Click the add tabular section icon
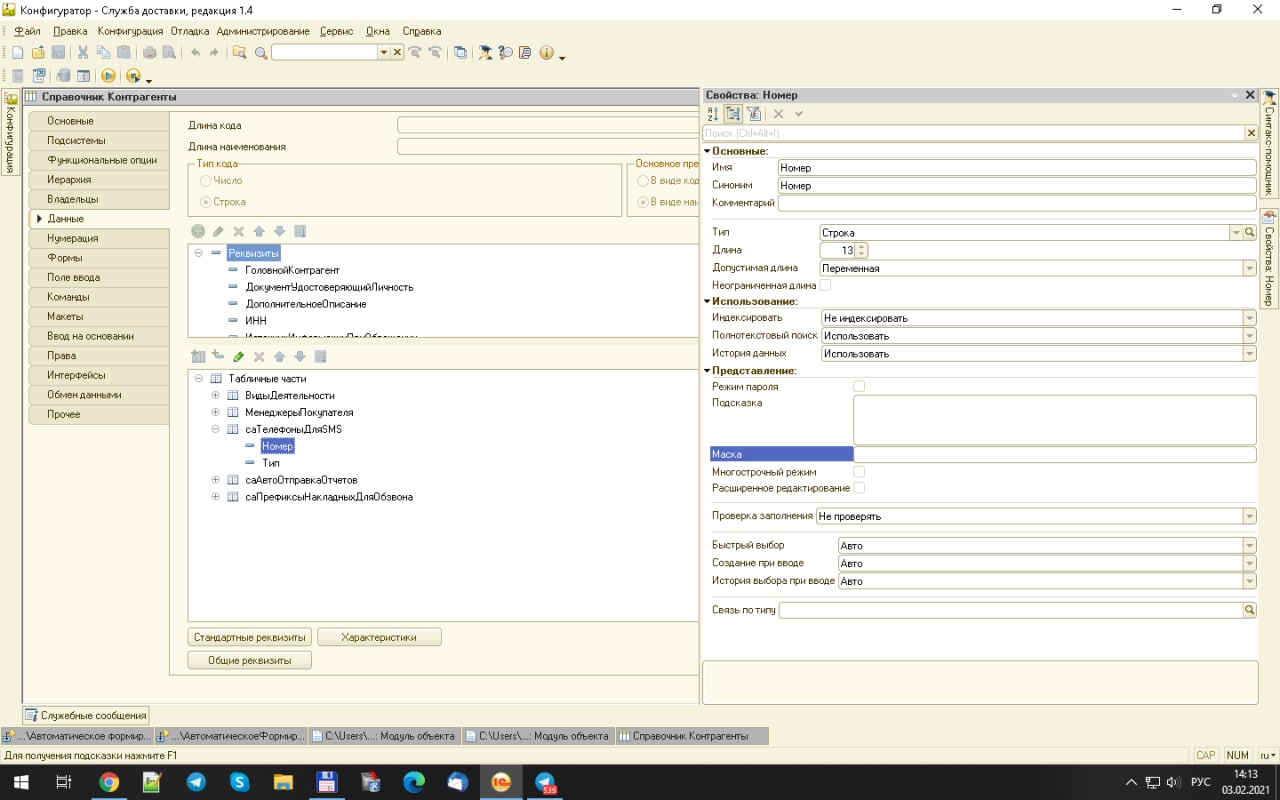Screen dimensions: 1280x800 (198, 357)
